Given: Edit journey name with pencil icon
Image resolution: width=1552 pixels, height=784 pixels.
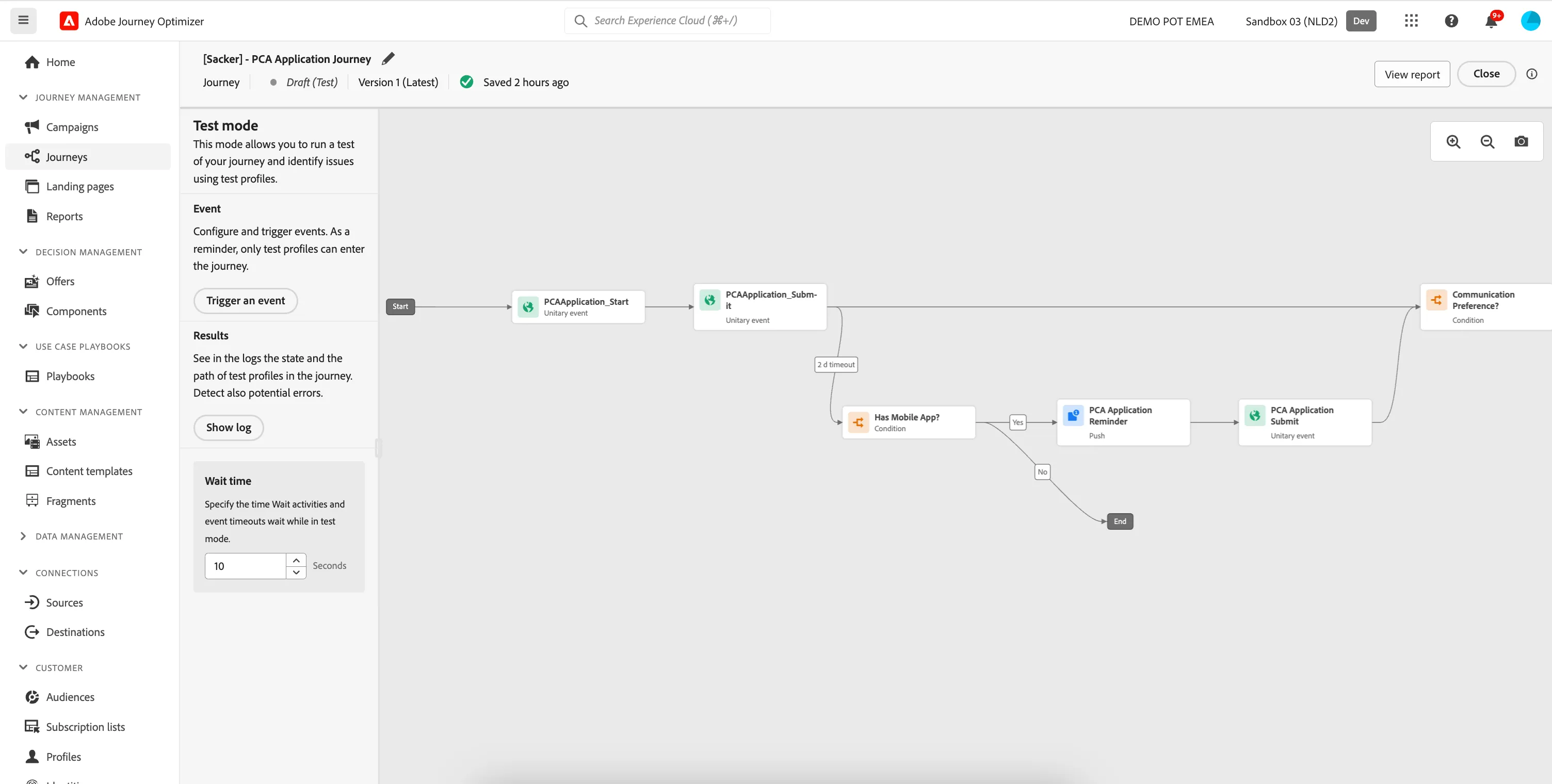Looking at the screenshot, I should pyautogui.click(x=388, y=58).
